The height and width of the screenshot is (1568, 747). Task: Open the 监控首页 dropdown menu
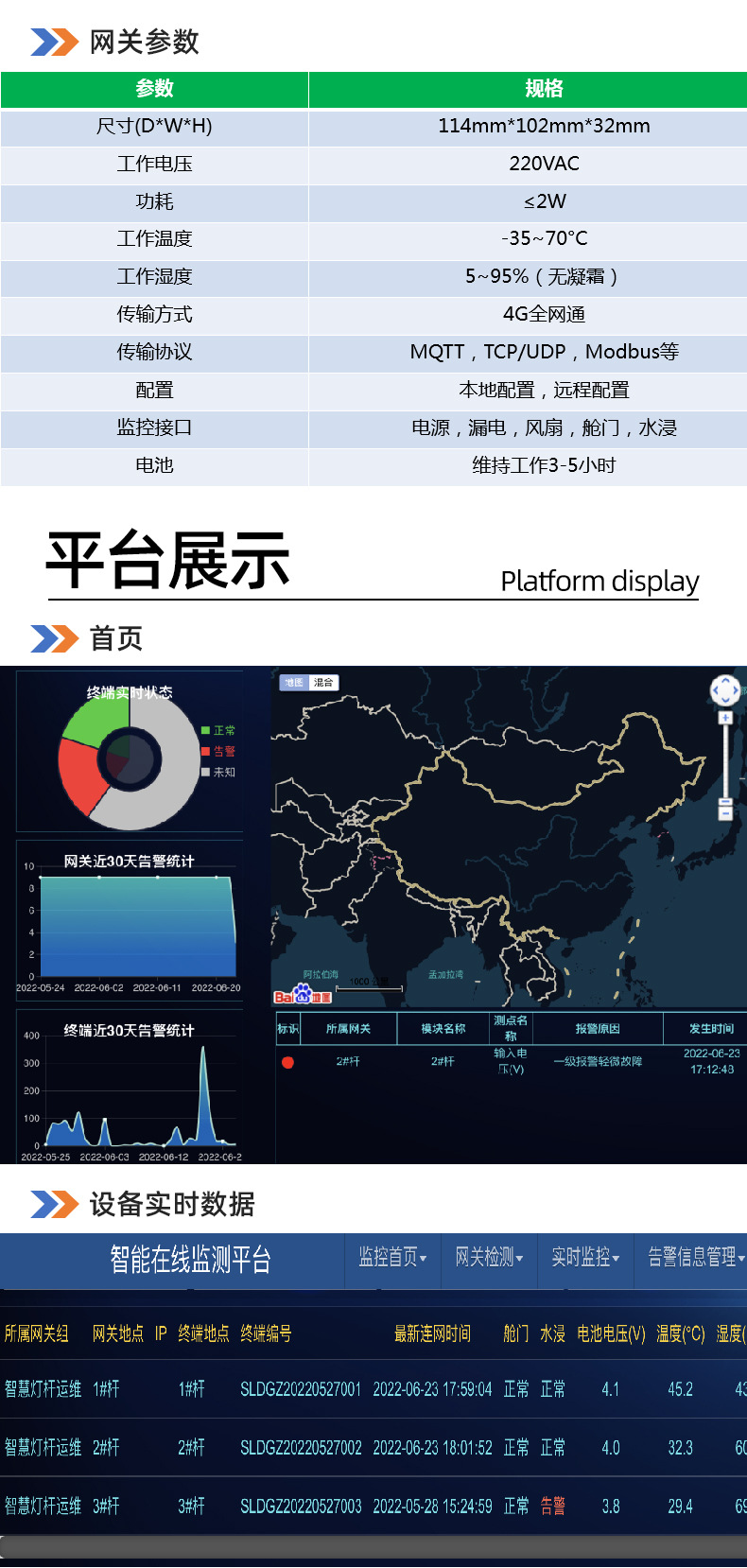click(392, 1257)
